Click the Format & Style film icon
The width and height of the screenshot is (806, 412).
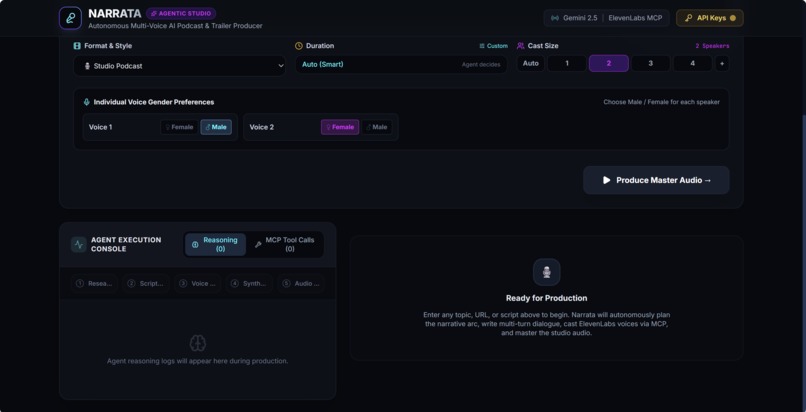tap(77, 46)
